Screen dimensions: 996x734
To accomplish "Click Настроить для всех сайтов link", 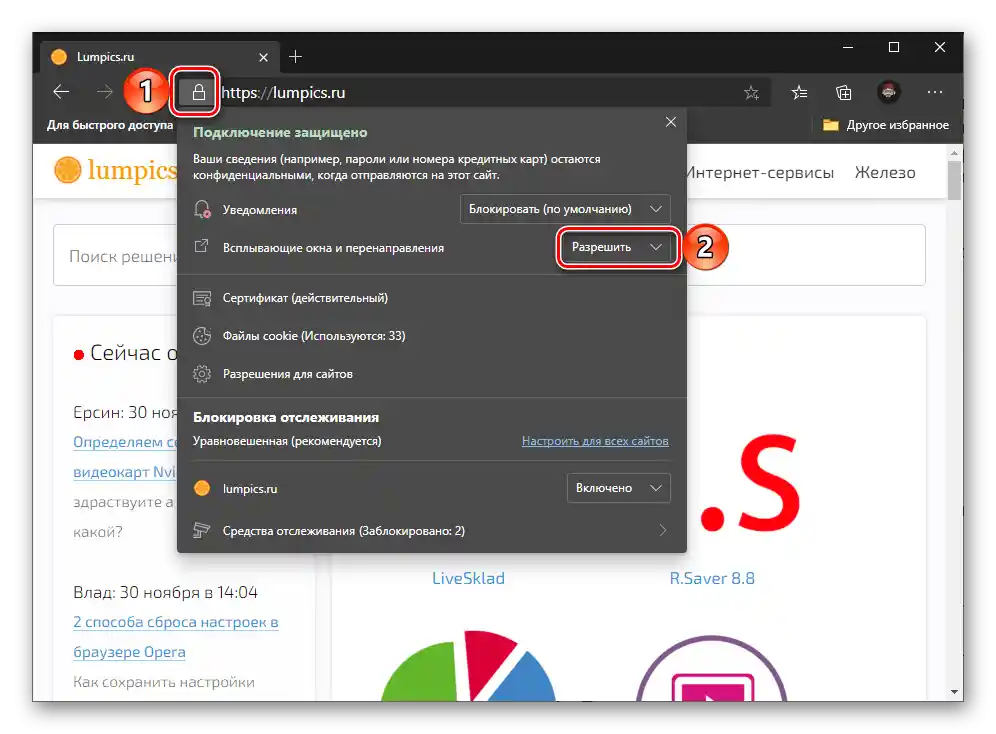I will tap(595, 441).
